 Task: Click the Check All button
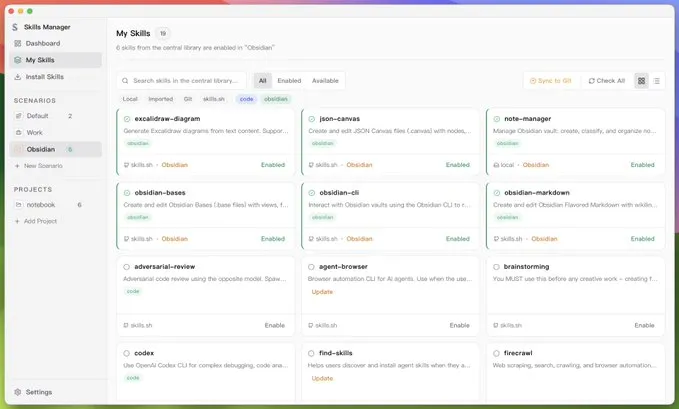606,81
